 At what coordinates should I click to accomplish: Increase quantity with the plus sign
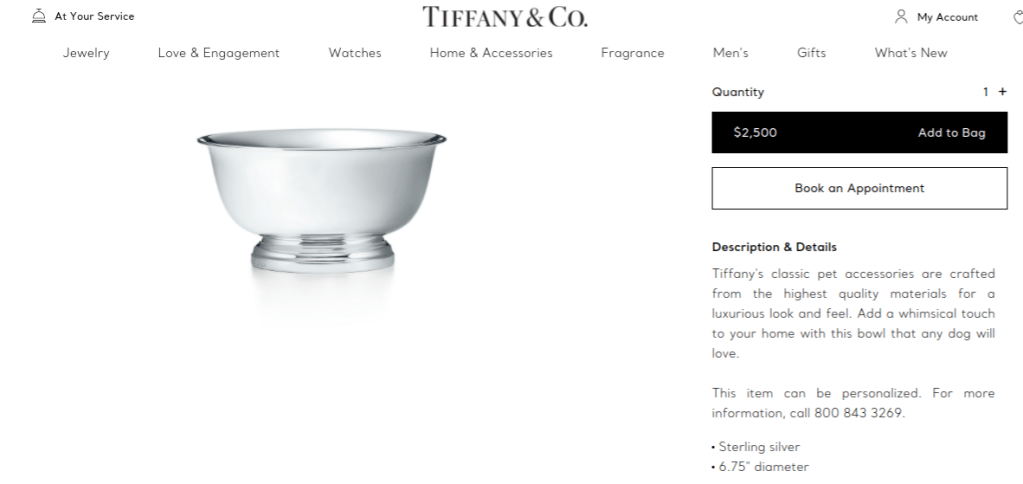click(x=1002, y=92)
